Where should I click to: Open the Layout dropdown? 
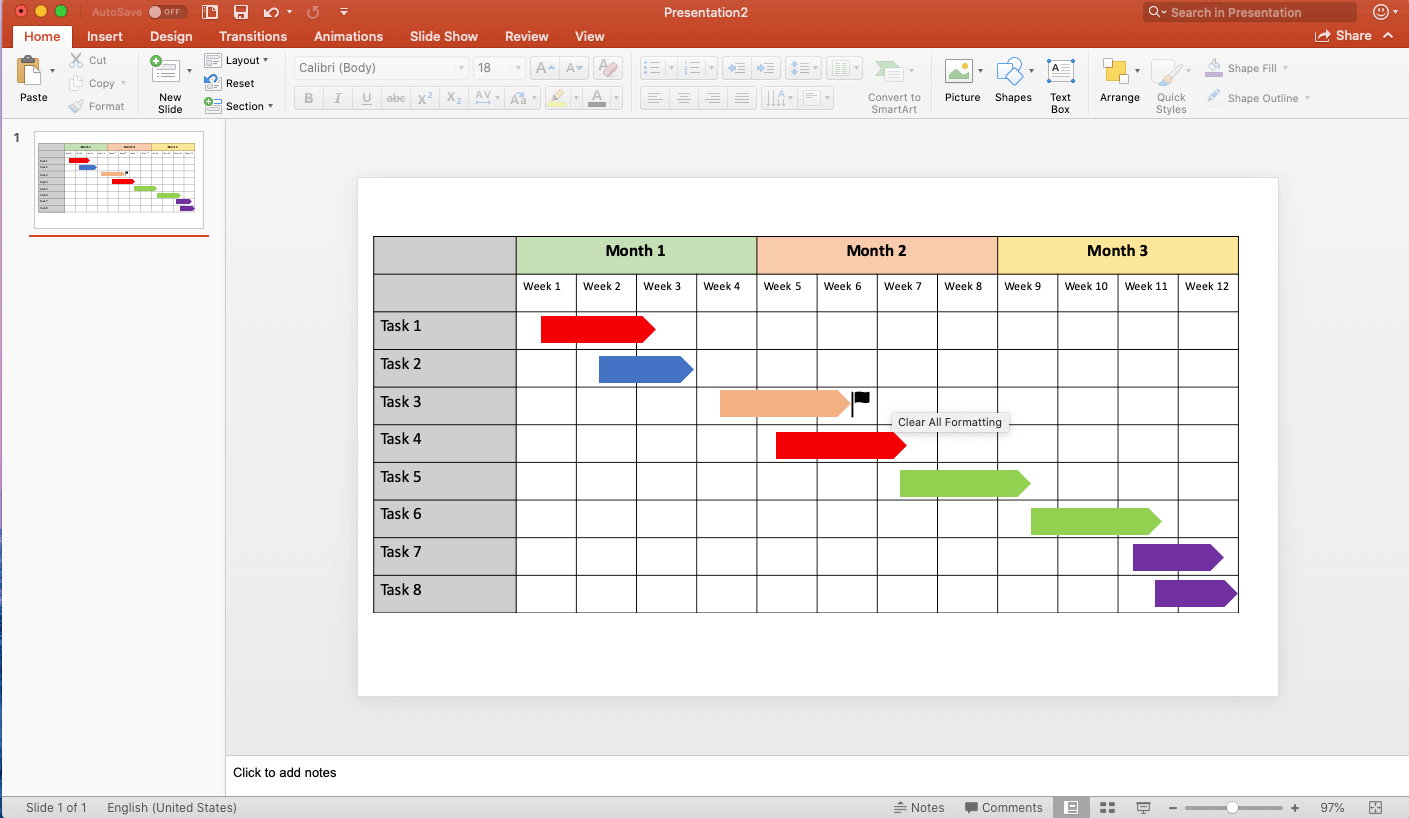coord(240,60)
